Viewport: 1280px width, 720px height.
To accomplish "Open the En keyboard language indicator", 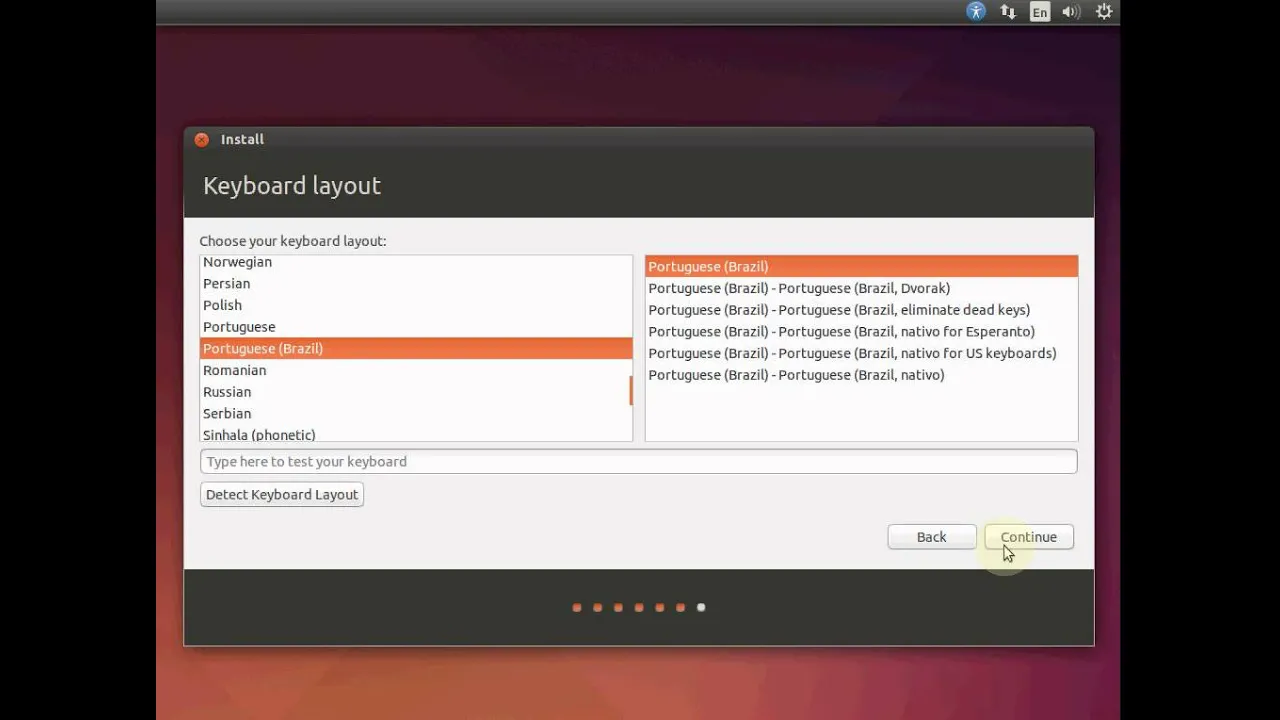I will click(x=1040, y=12).
